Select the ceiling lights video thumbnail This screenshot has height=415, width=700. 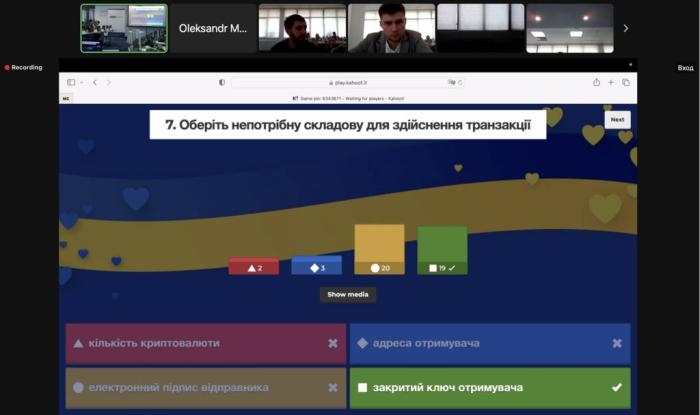click(570, 29)
